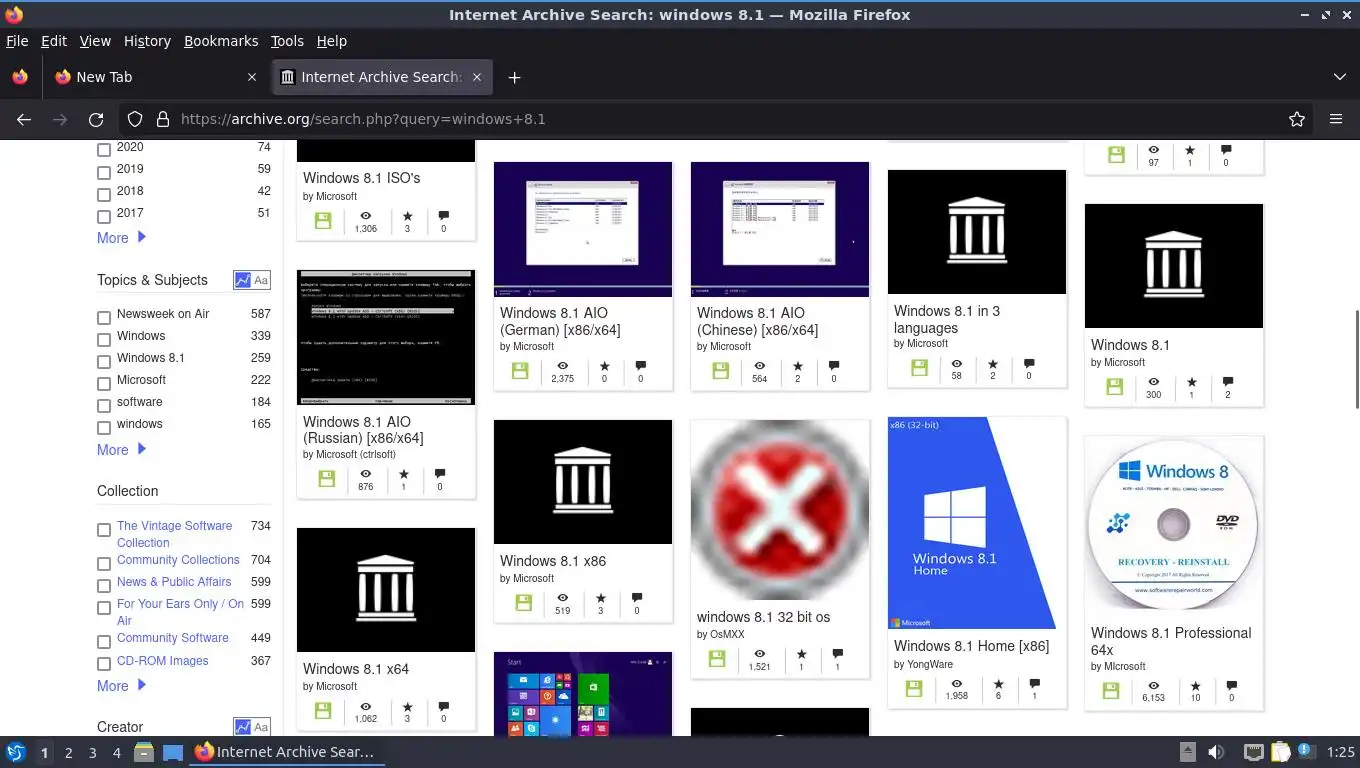Screen dimensions: 1360x768
Task: Open the Bookmarks menu
Action: 221,41
